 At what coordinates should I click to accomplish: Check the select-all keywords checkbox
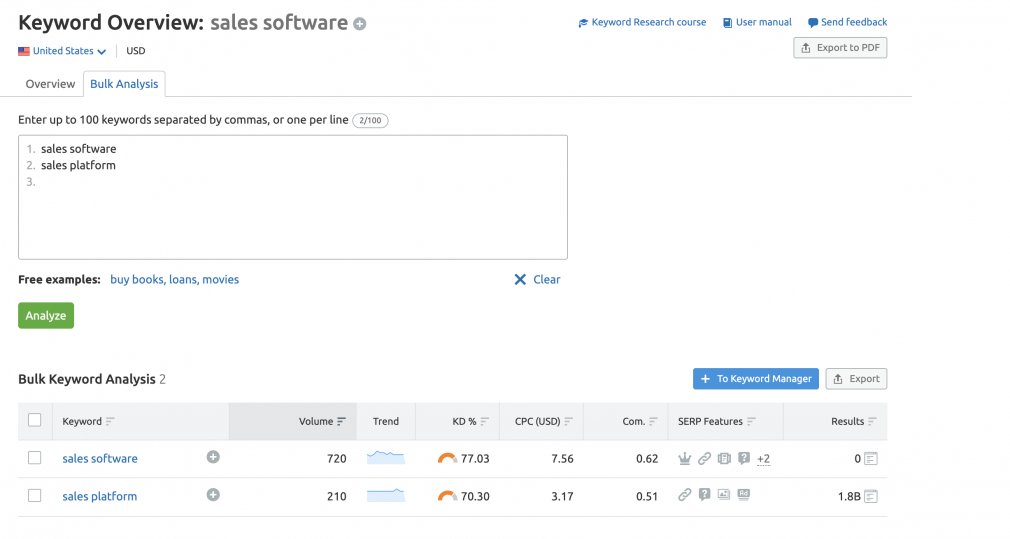tap(35, 420)
